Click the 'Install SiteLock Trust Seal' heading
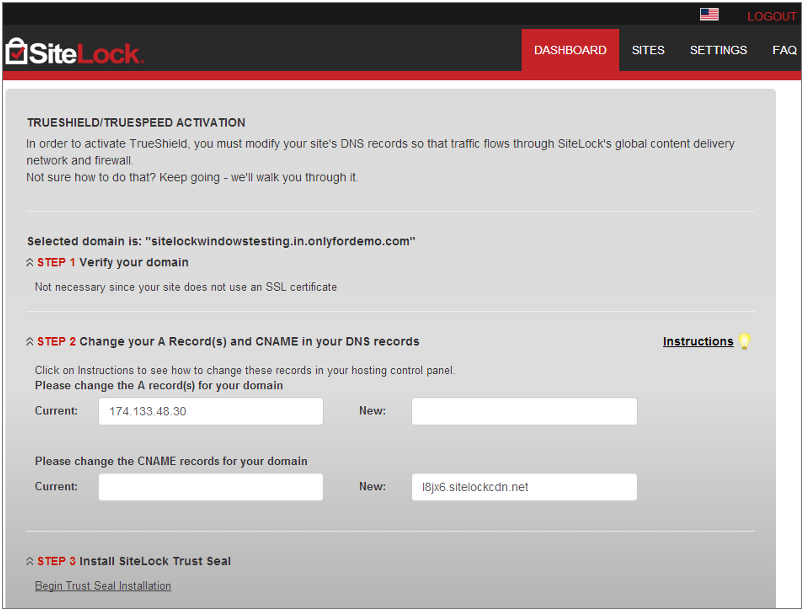Image resolution: width=804 pixels, height=611 pixels. pyautogui.click(x=155, y=562)
